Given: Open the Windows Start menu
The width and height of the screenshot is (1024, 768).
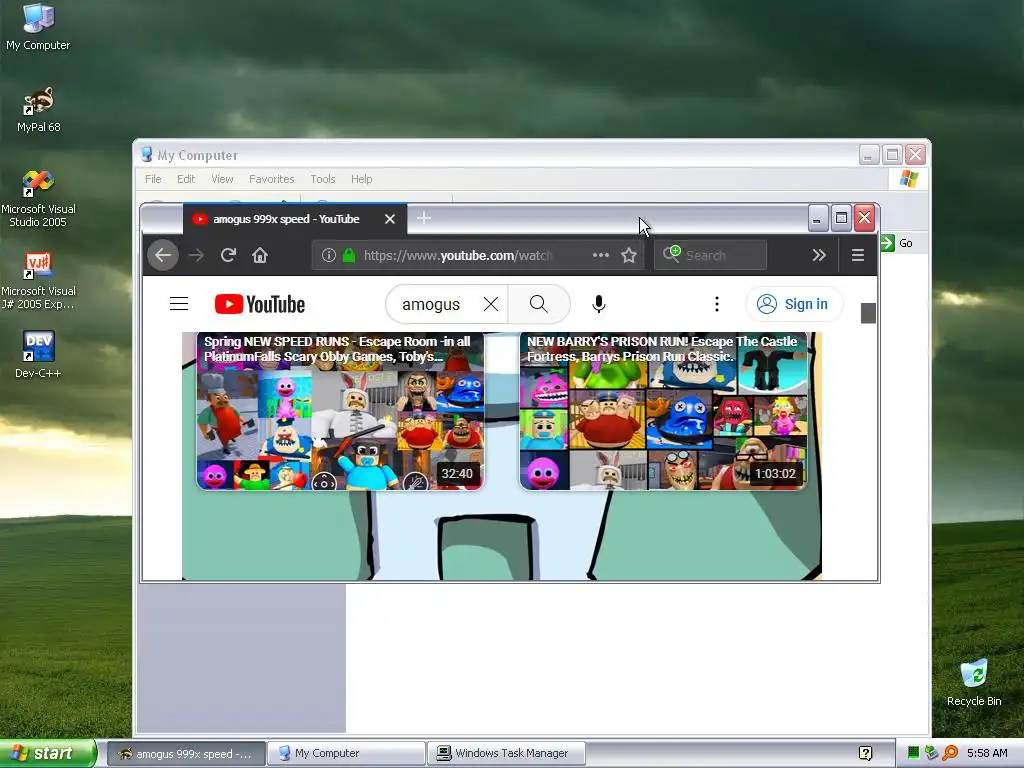Looking at the screenshot, I should [46, 753].
